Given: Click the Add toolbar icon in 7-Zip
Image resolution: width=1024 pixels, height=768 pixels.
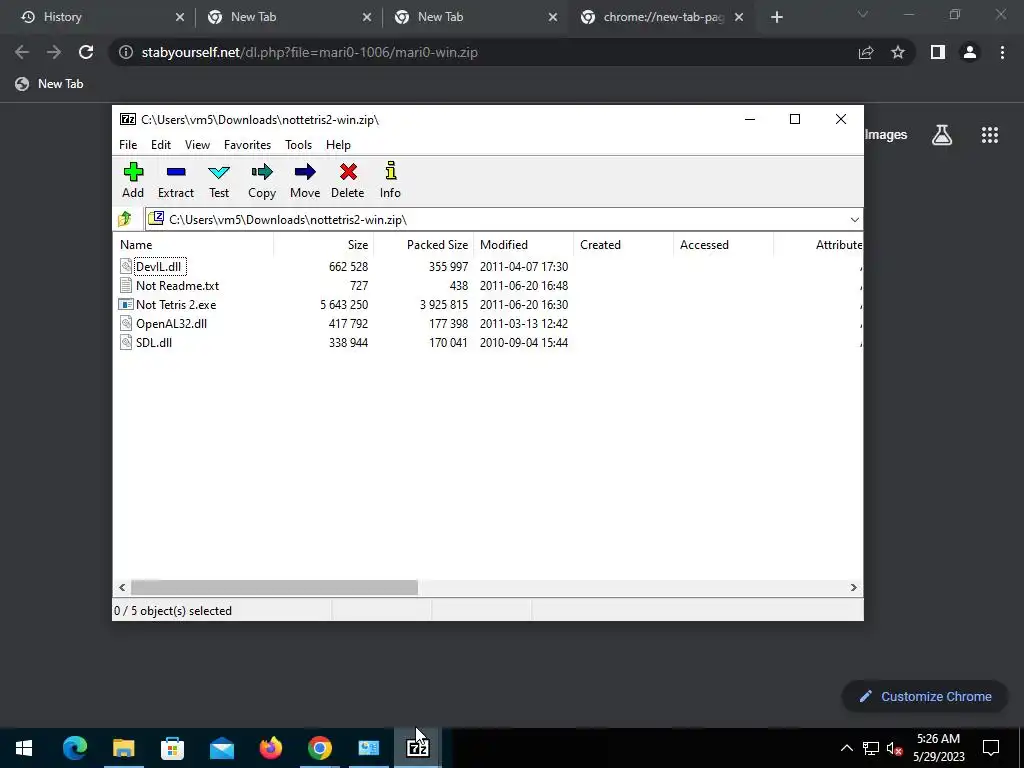Looking at the screenshot, I should (133, 180).
